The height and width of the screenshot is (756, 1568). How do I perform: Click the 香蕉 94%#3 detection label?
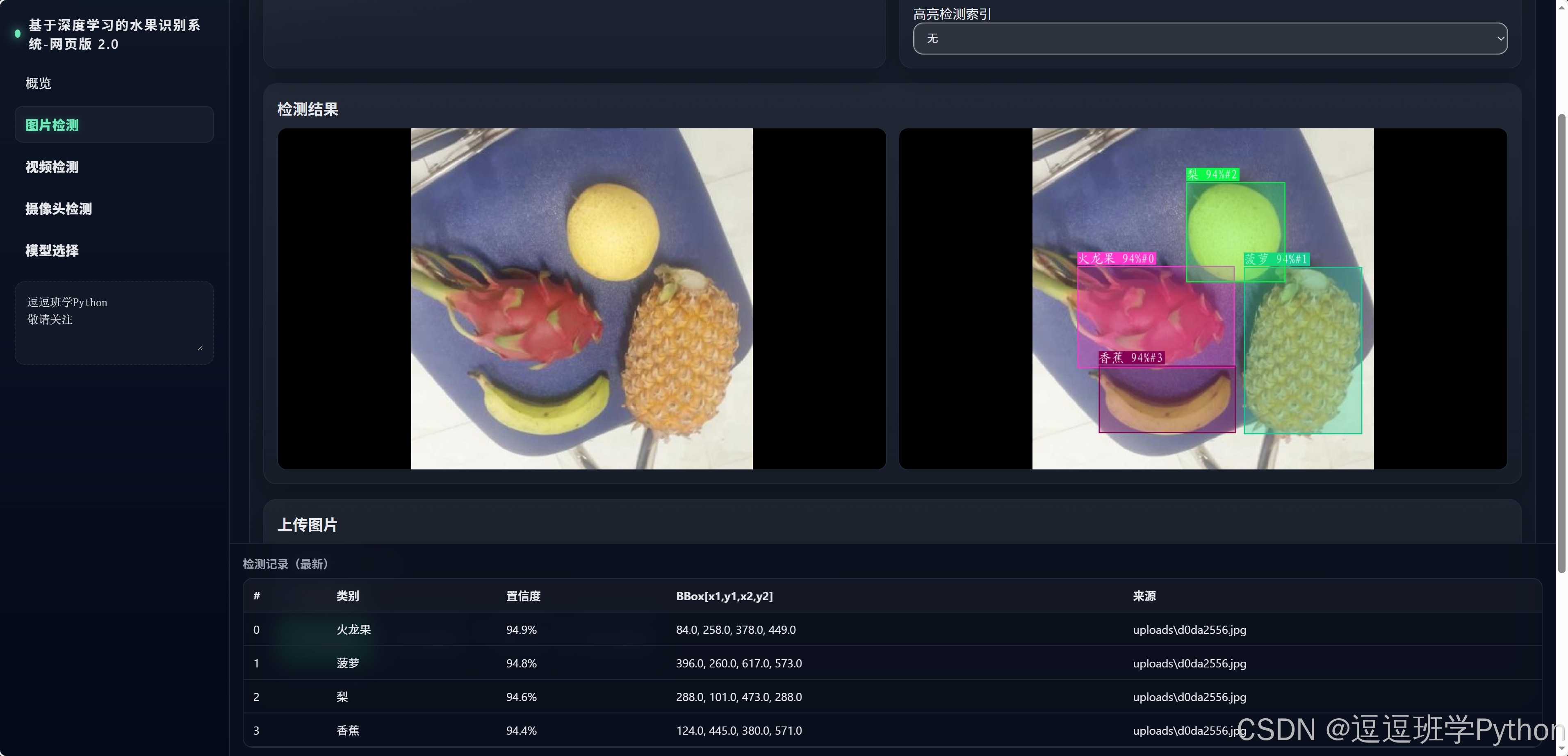pos(1132,358)
